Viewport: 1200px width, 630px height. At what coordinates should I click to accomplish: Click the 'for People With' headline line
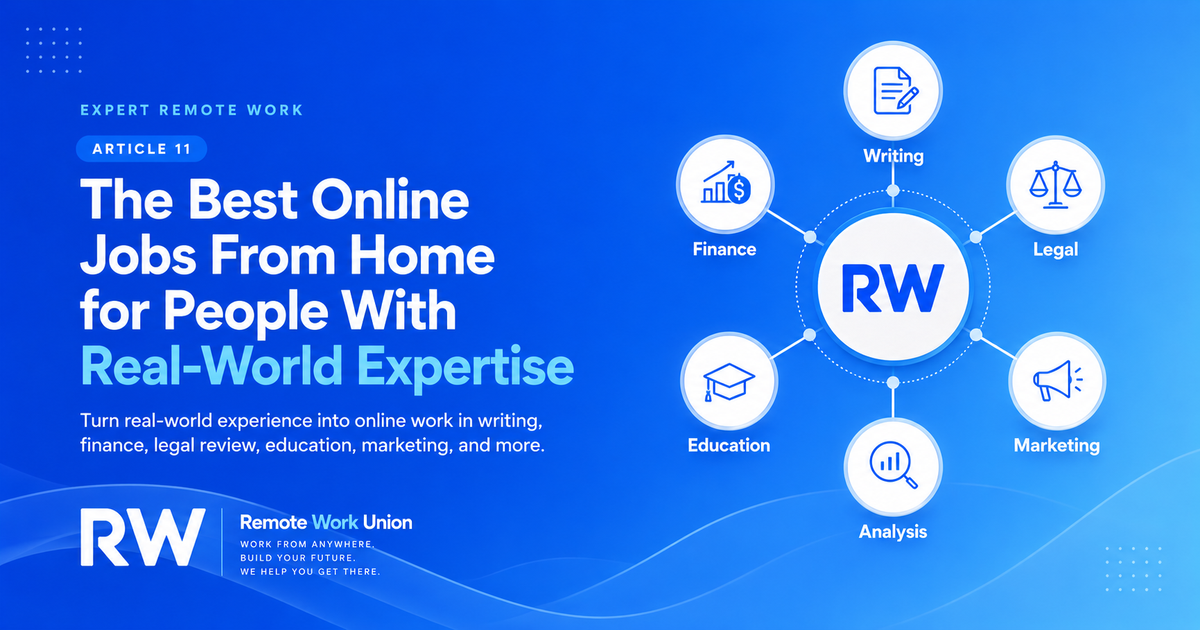point(268,311)
